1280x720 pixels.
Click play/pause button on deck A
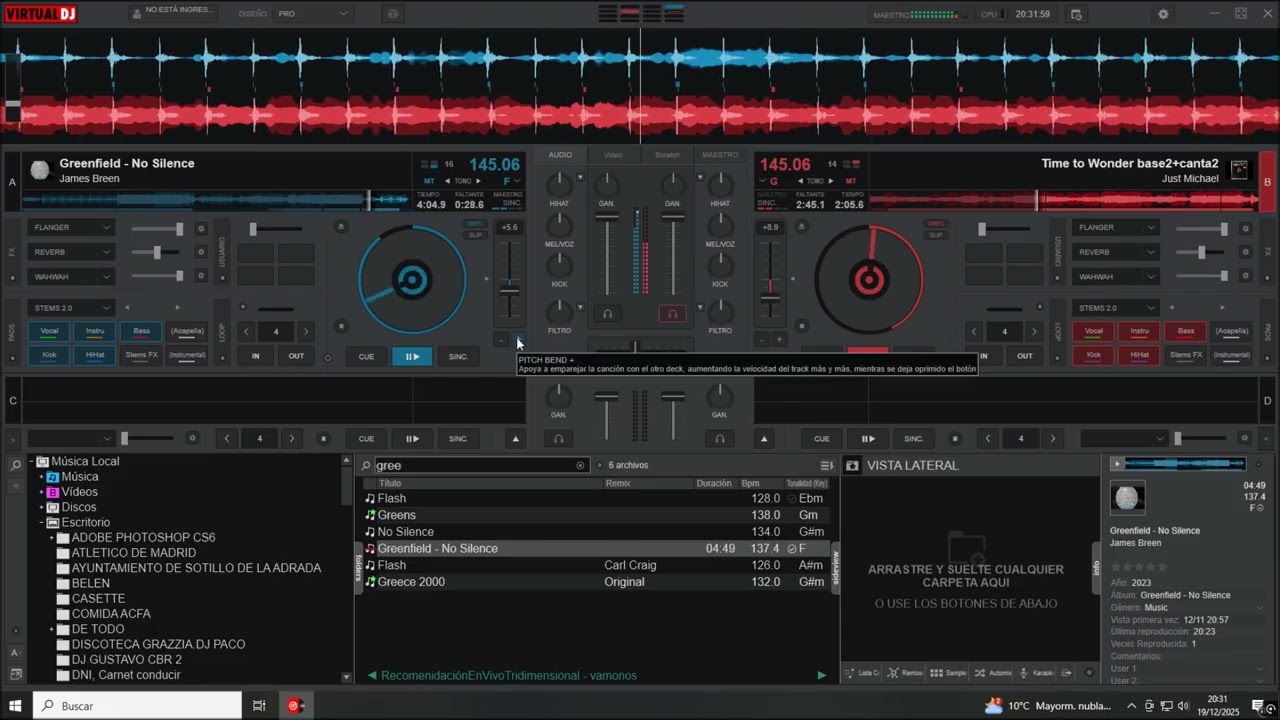[412, 356]
